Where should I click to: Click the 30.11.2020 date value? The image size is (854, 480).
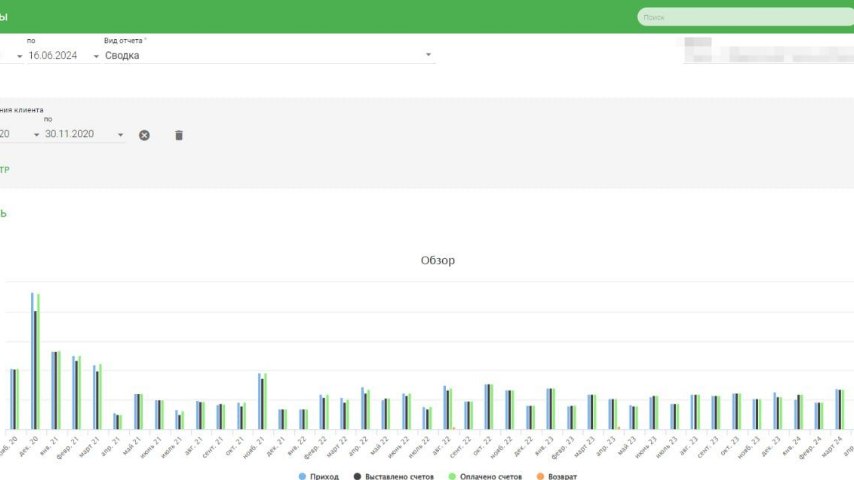coord(70,134)
